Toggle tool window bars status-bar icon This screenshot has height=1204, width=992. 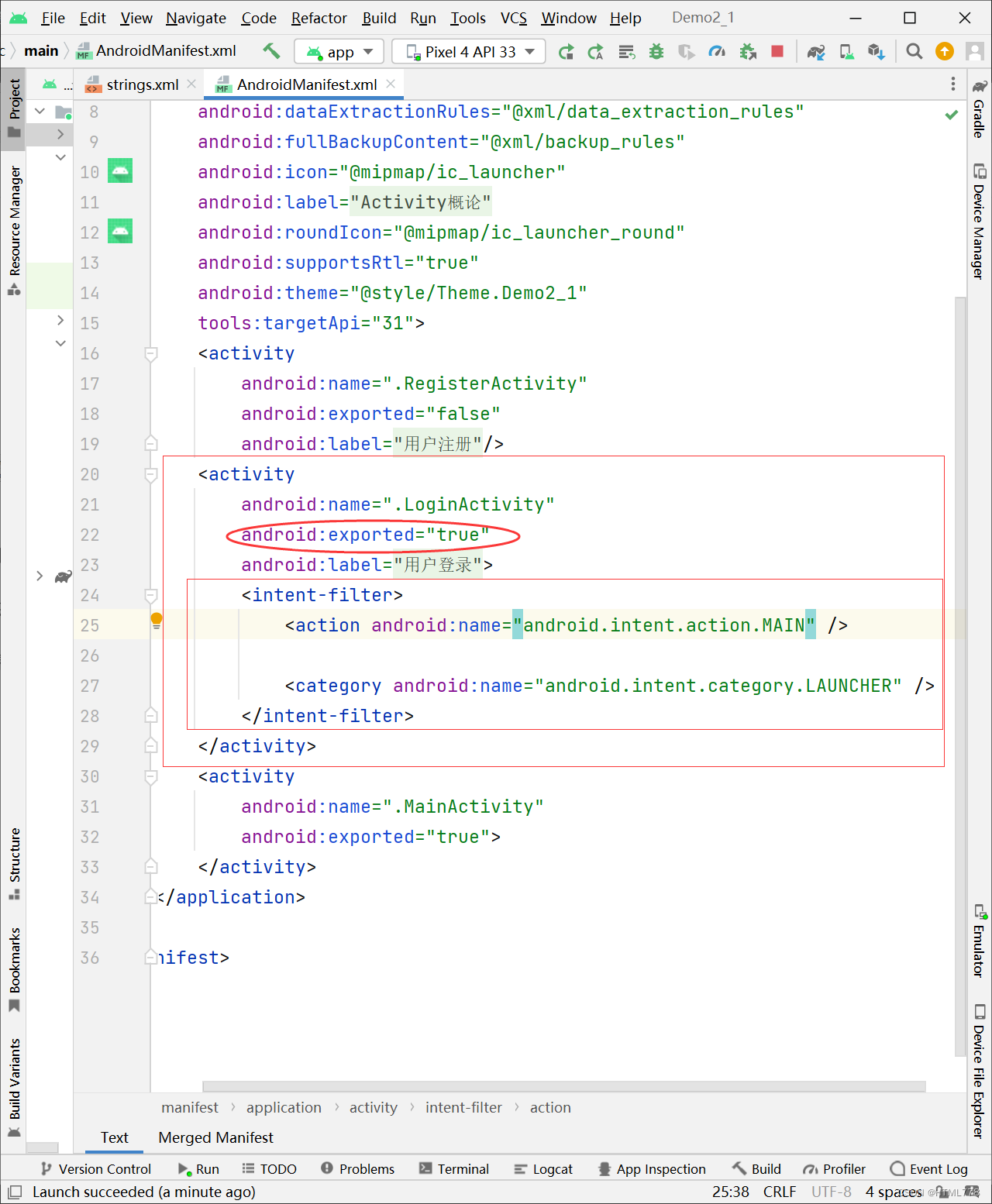coord(15,1192)
